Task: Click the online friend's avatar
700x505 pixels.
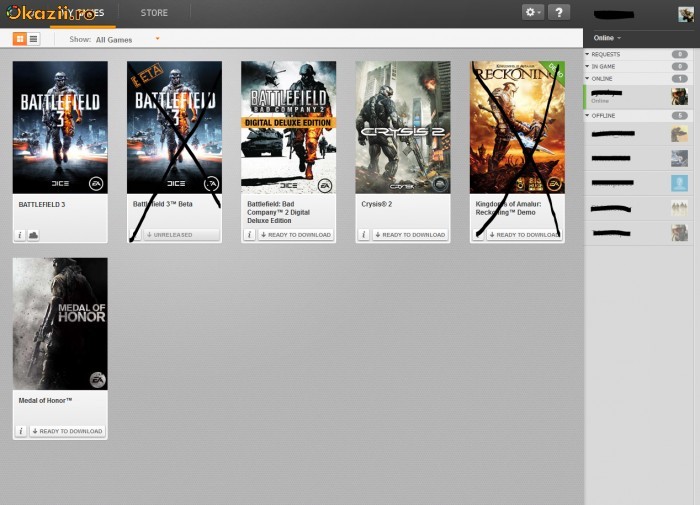Action: [679, 96]
